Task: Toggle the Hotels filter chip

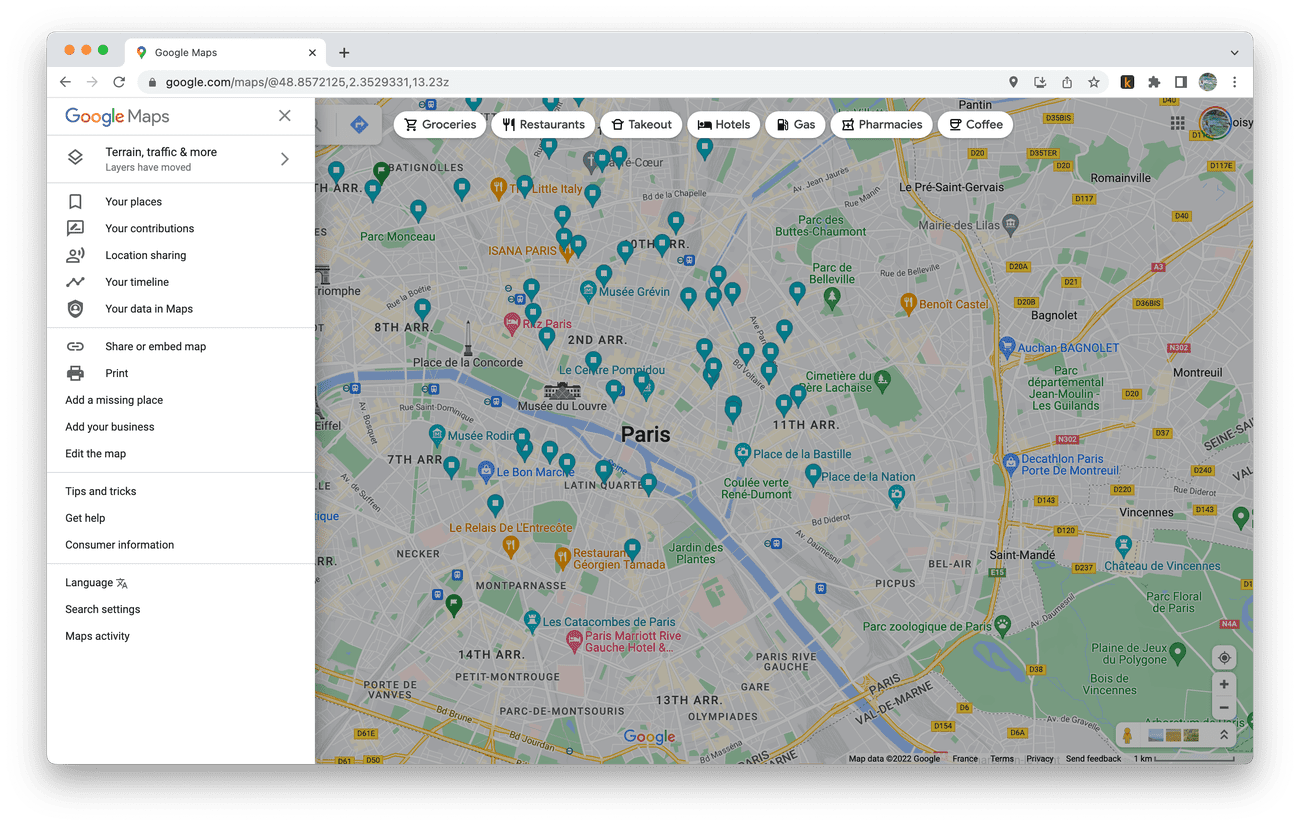Action: click(x=724, y=125)
